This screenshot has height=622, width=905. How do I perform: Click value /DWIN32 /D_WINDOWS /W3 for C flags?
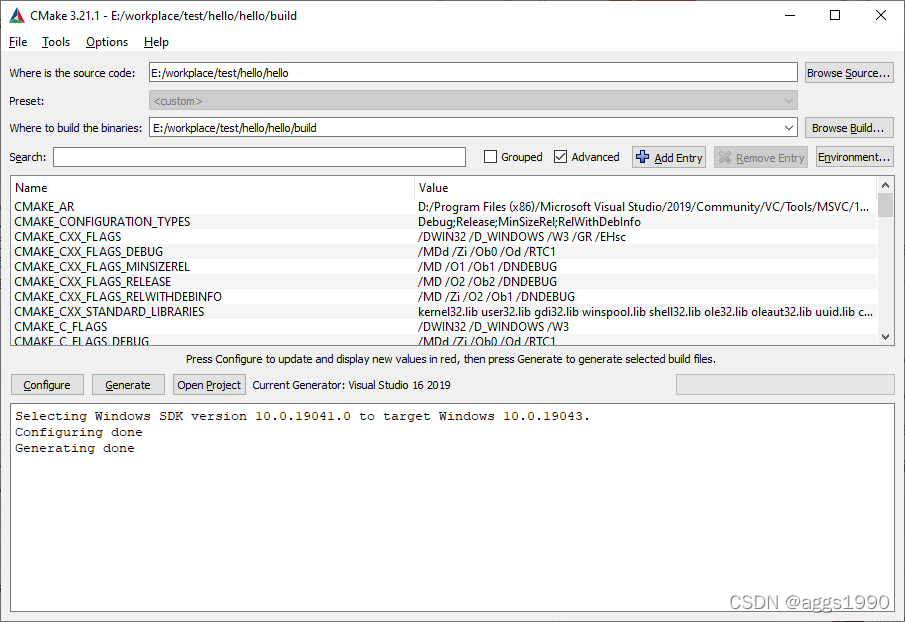(x=493, y=327)
